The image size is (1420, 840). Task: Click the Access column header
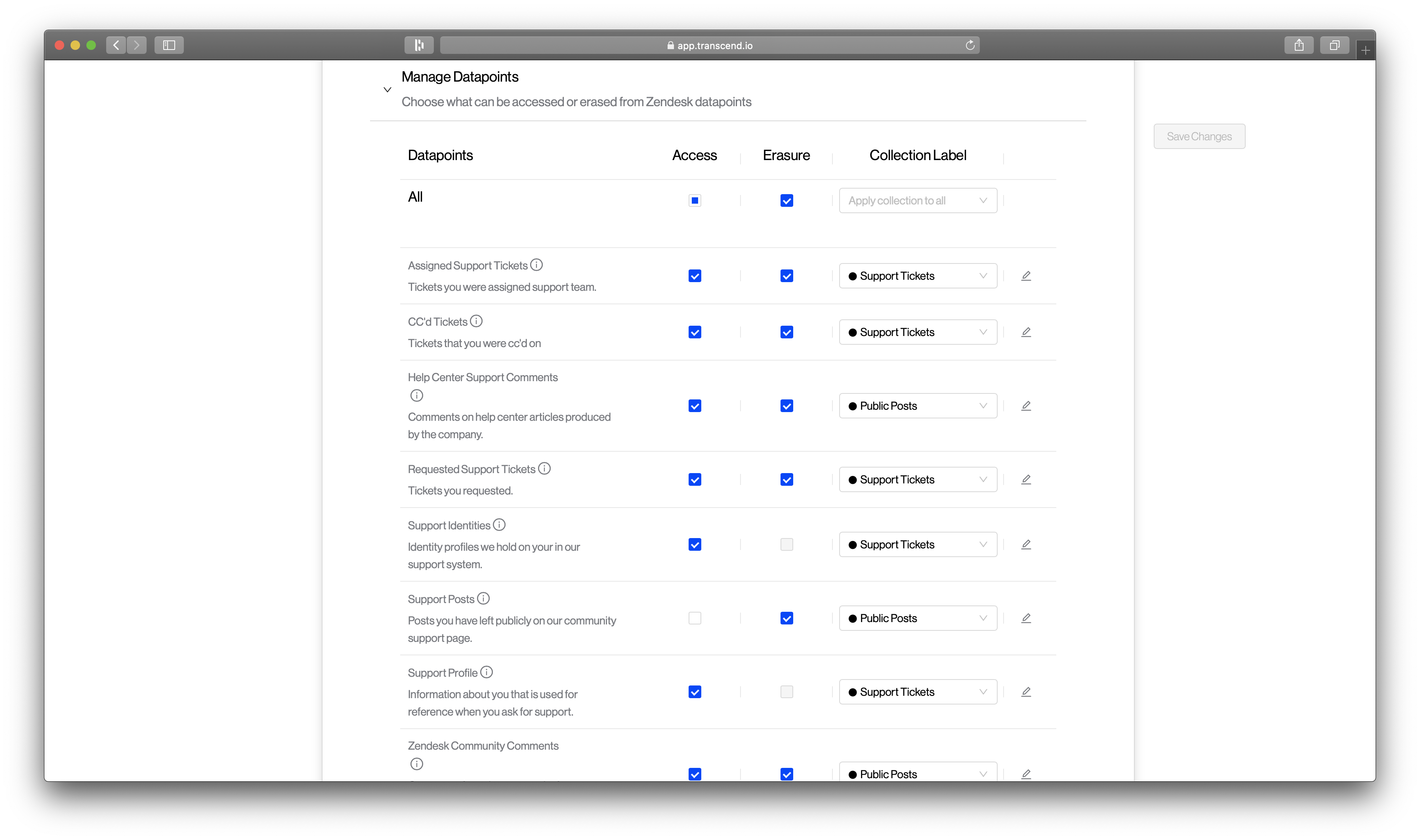click(x=694, y=155)
